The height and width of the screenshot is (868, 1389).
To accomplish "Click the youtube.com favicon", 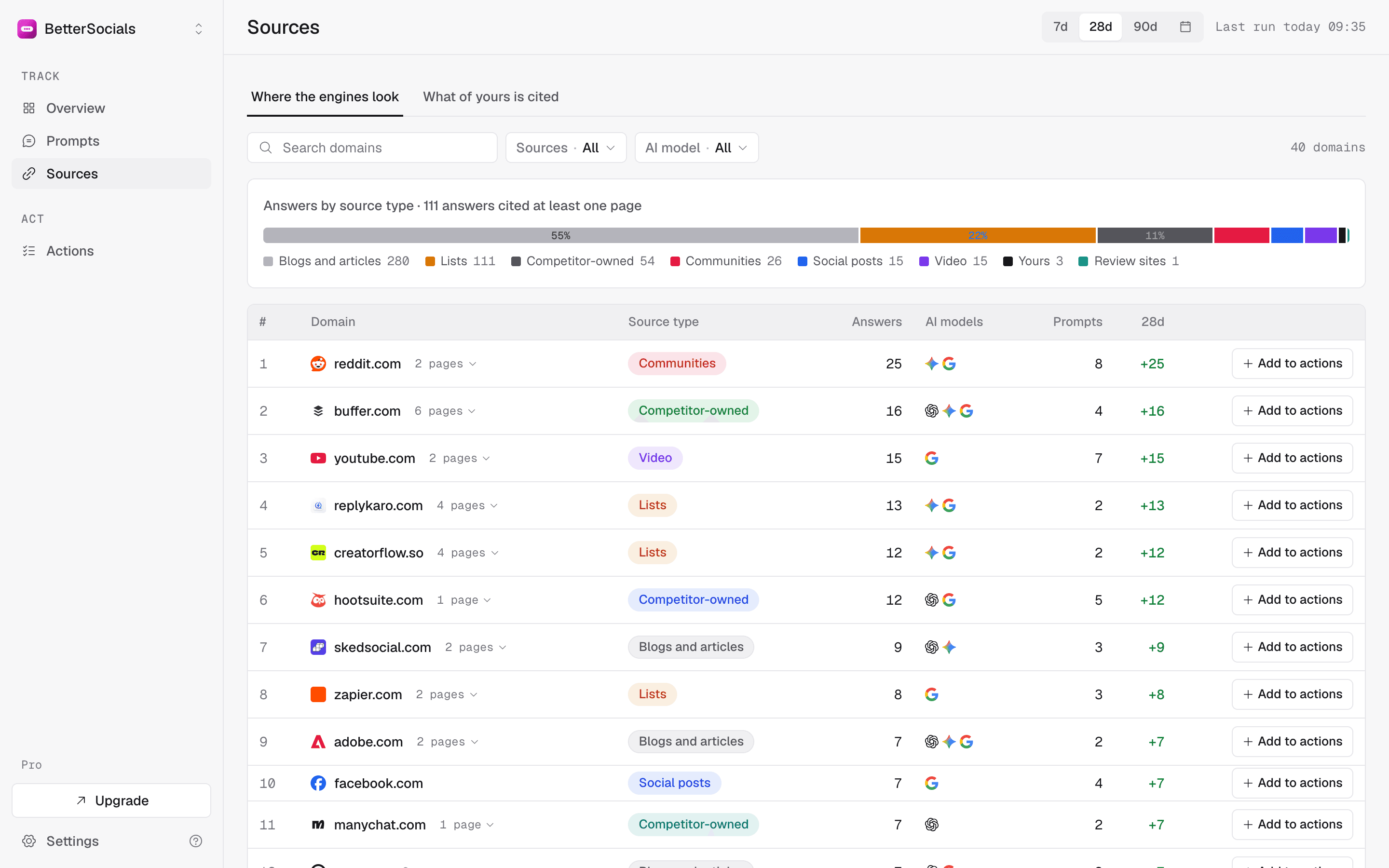I will point(318,458).
